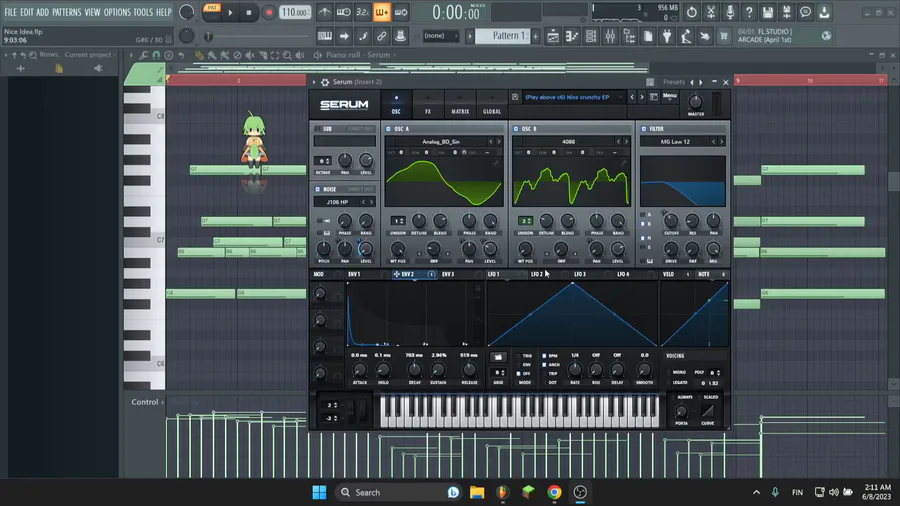900x506 pixels.
Task: Open Serum's Menu button
Action: point(669,96)
